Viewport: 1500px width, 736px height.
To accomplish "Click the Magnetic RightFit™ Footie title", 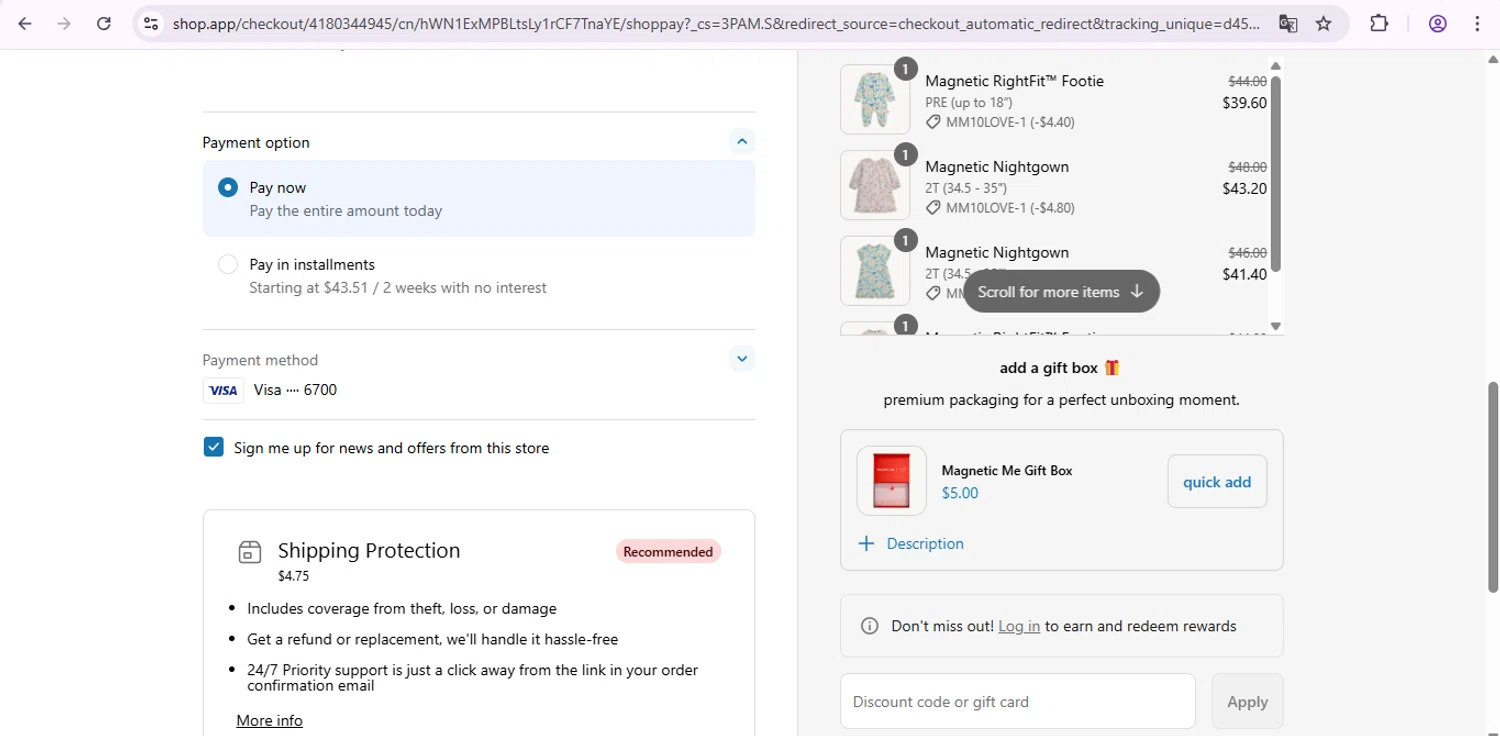I will 1014,81.
